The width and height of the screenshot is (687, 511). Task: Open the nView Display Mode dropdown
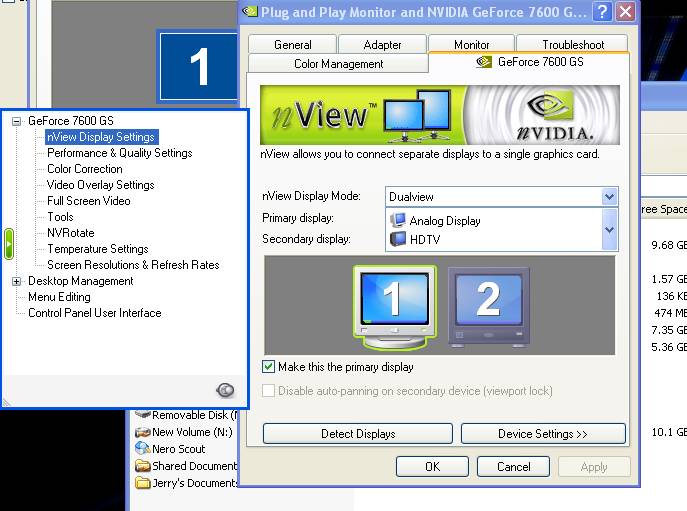pos(609,196)
